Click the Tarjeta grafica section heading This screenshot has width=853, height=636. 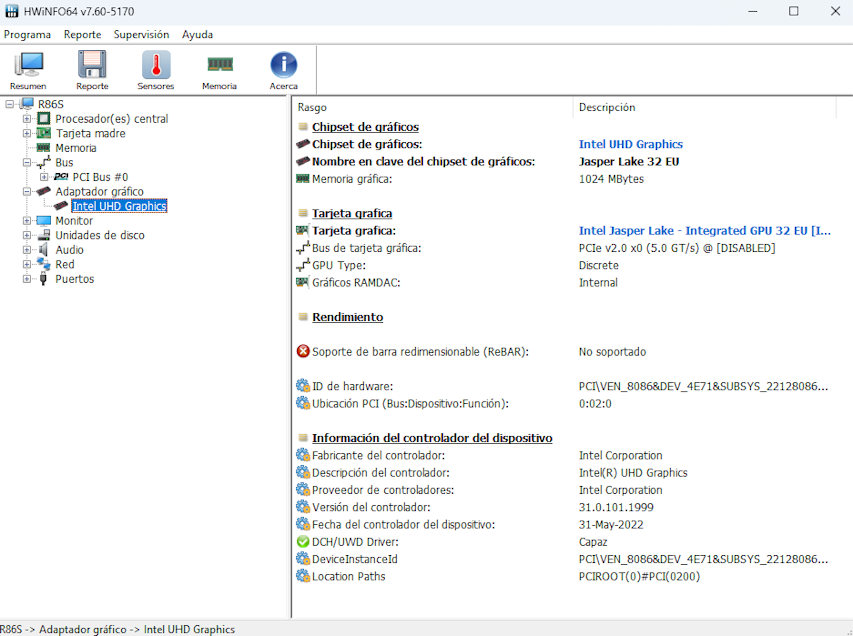click(352, 213)
